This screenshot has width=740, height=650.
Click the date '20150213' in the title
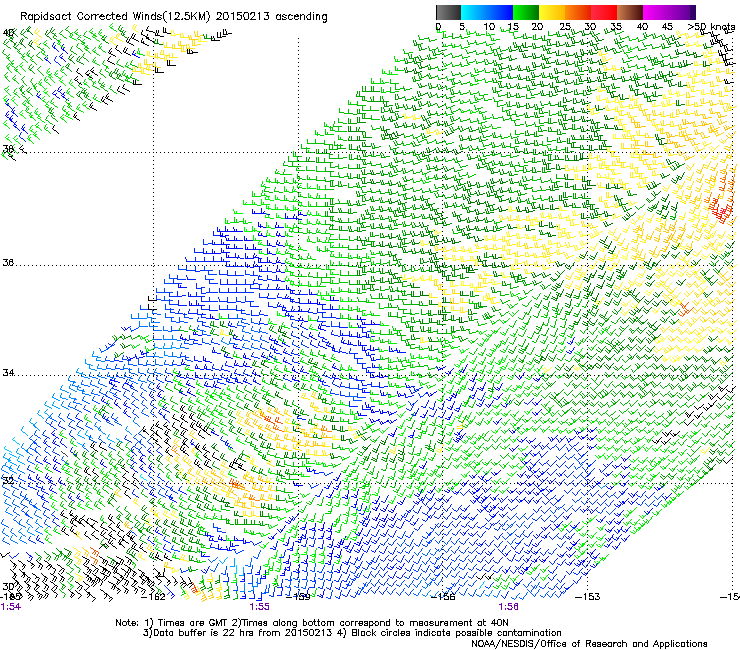pyautogui.click(x=243, y=17)
